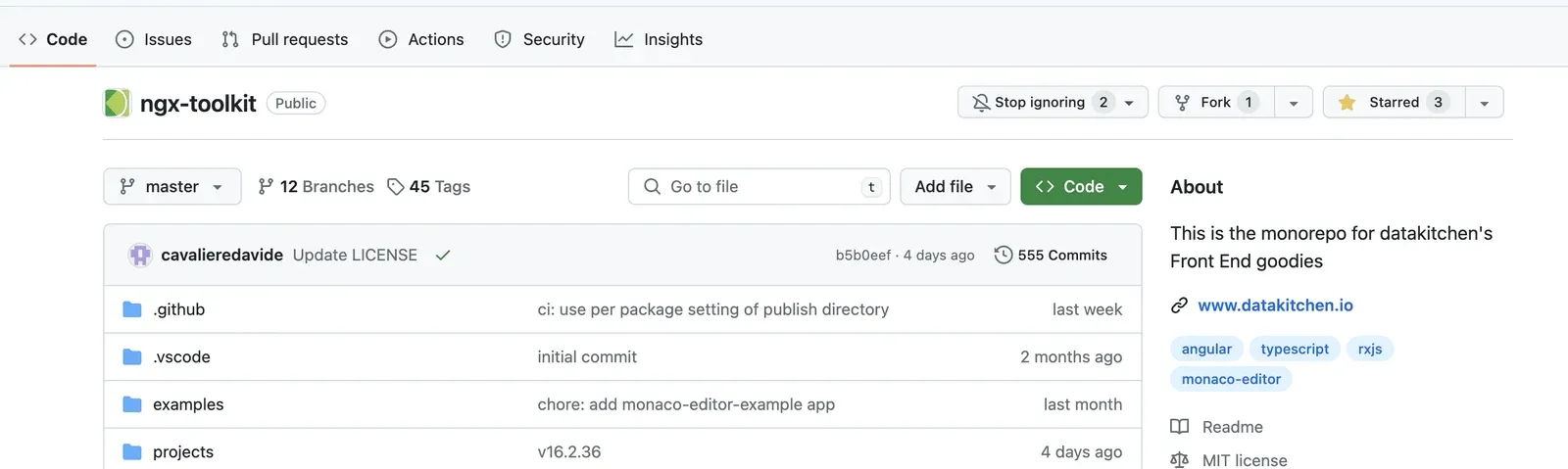Select the typescript topic tag
This screenshot has height=469, width=1568.
click(1295, 349)
